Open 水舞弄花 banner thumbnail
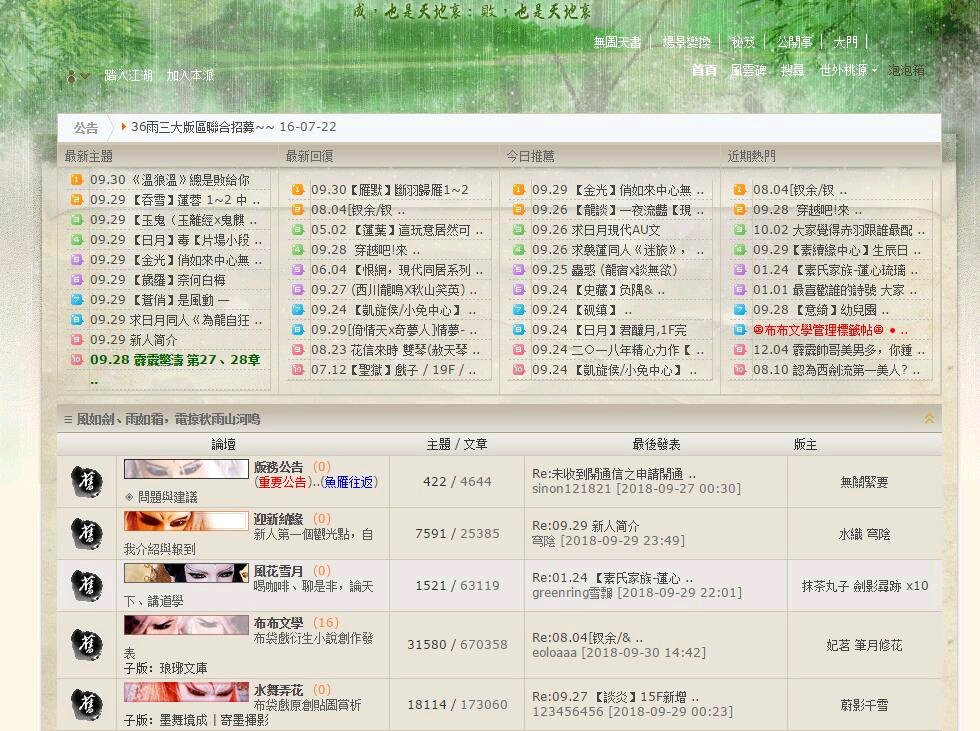 point(186,692)
